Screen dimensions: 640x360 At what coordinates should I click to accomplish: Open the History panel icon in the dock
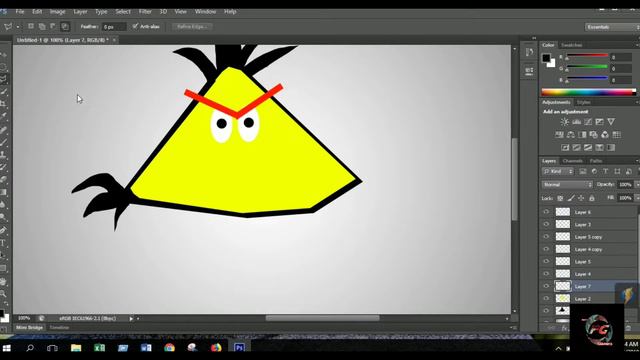point(529,52)
